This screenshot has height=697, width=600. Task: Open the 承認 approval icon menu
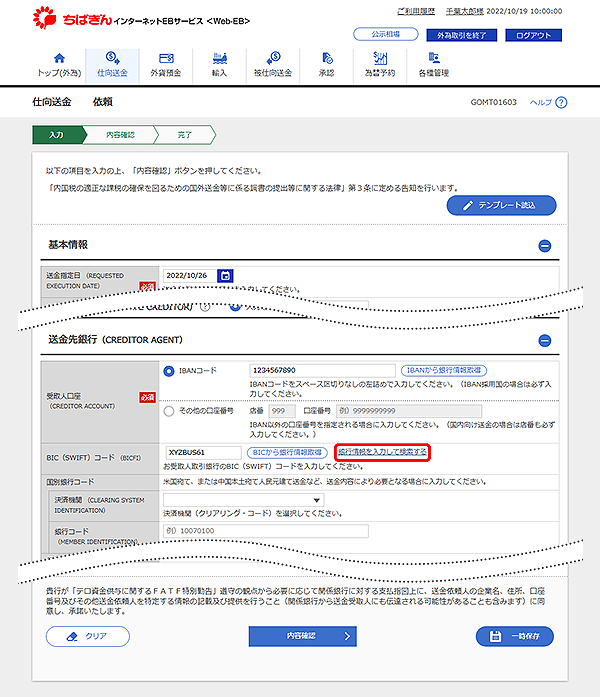327,58
